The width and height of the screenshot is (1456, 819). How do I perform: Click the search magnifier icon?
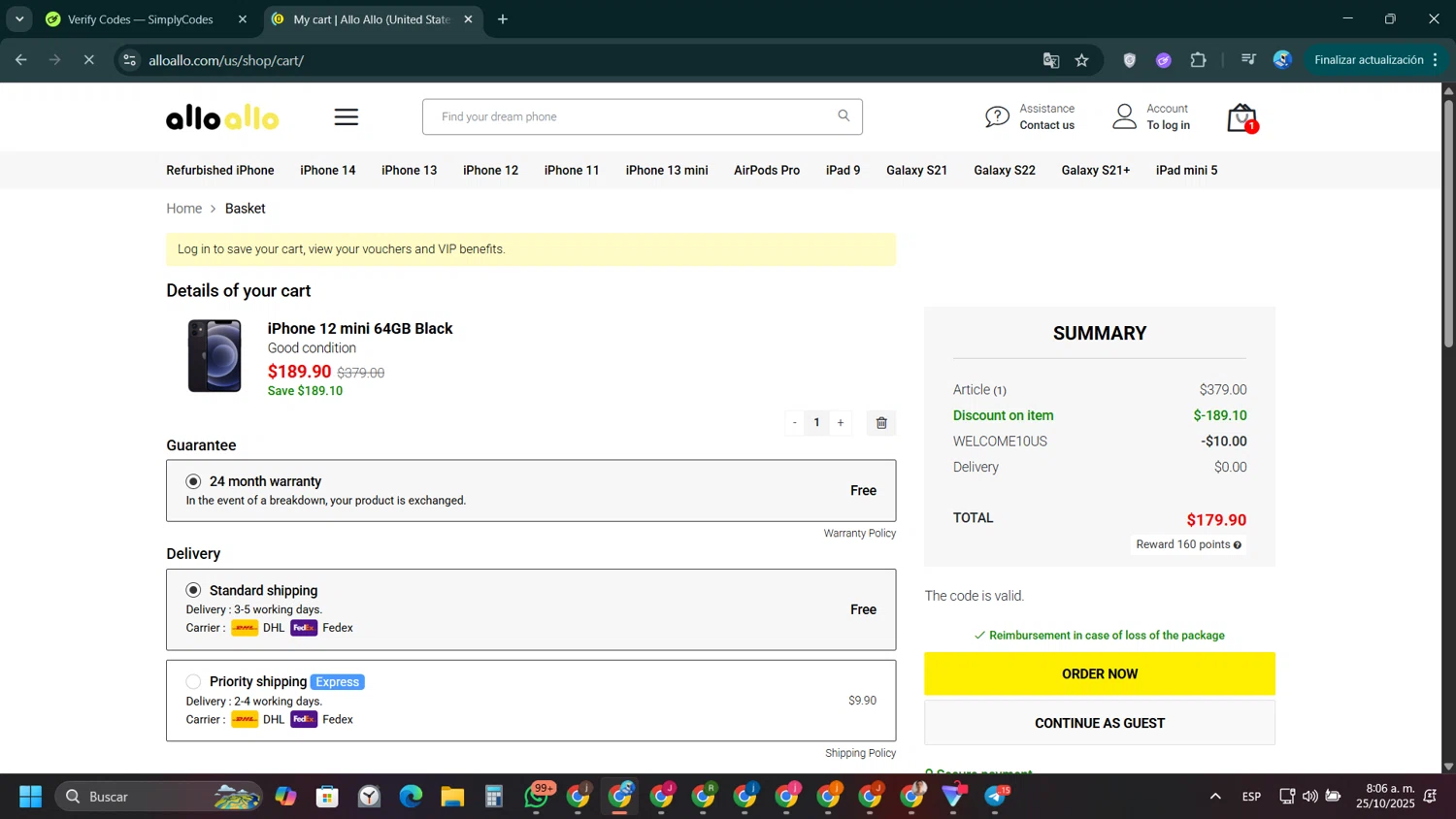tap(844, 115)
